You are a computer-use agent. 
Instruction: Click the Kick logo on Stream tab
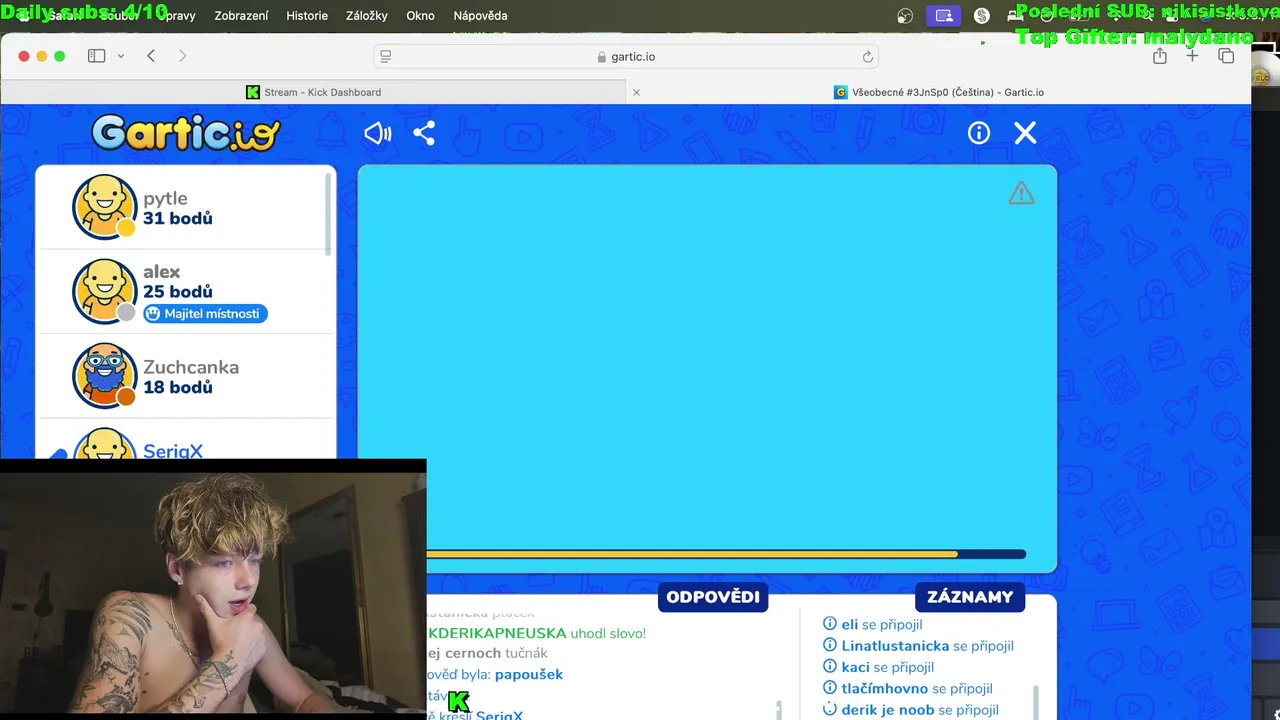coord(253,92)
